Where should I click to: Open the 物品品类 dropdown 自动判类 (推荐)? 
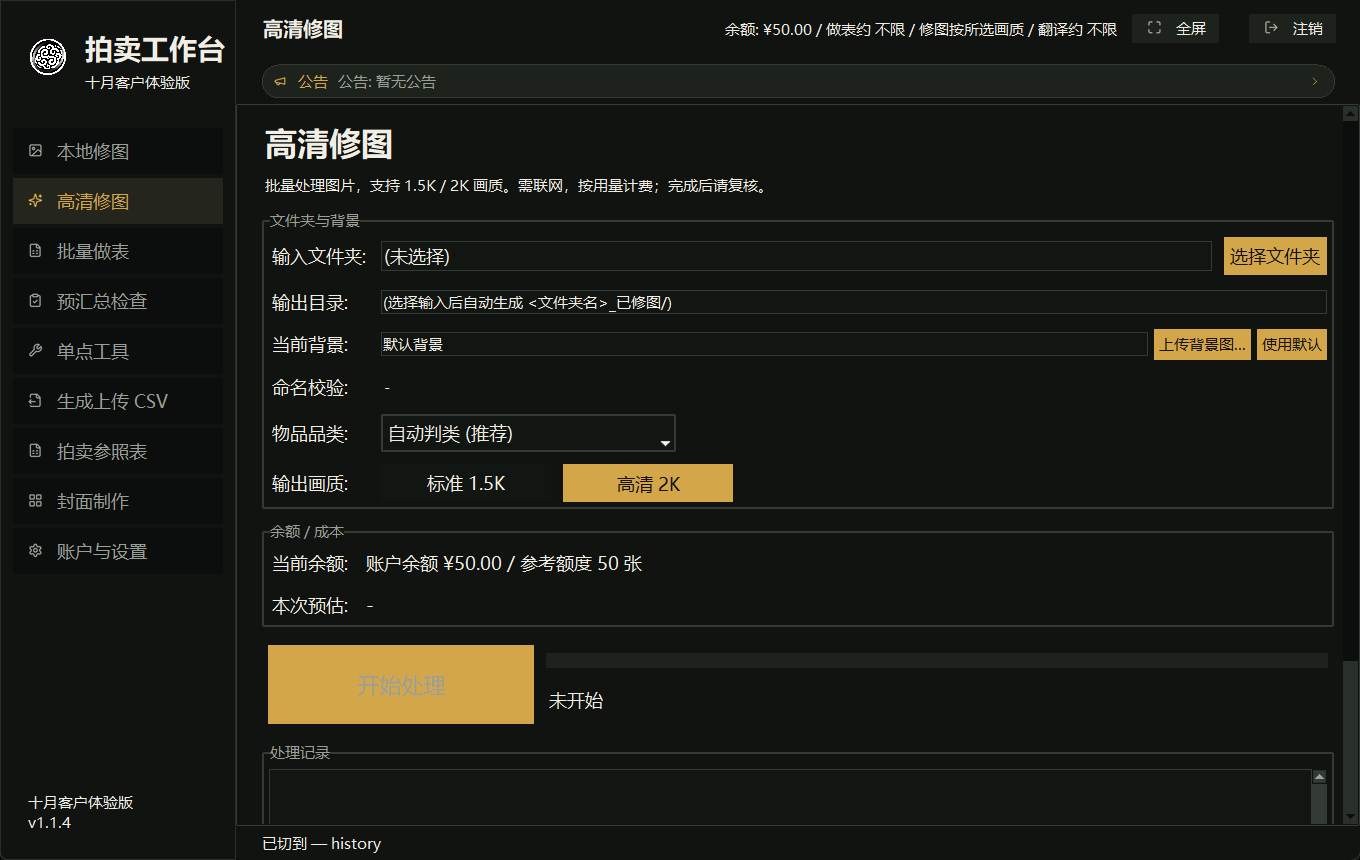(528, 433)
